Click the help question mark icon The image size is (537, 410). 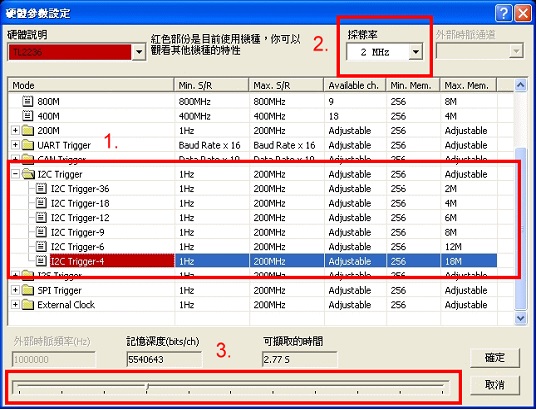(503, 13)
